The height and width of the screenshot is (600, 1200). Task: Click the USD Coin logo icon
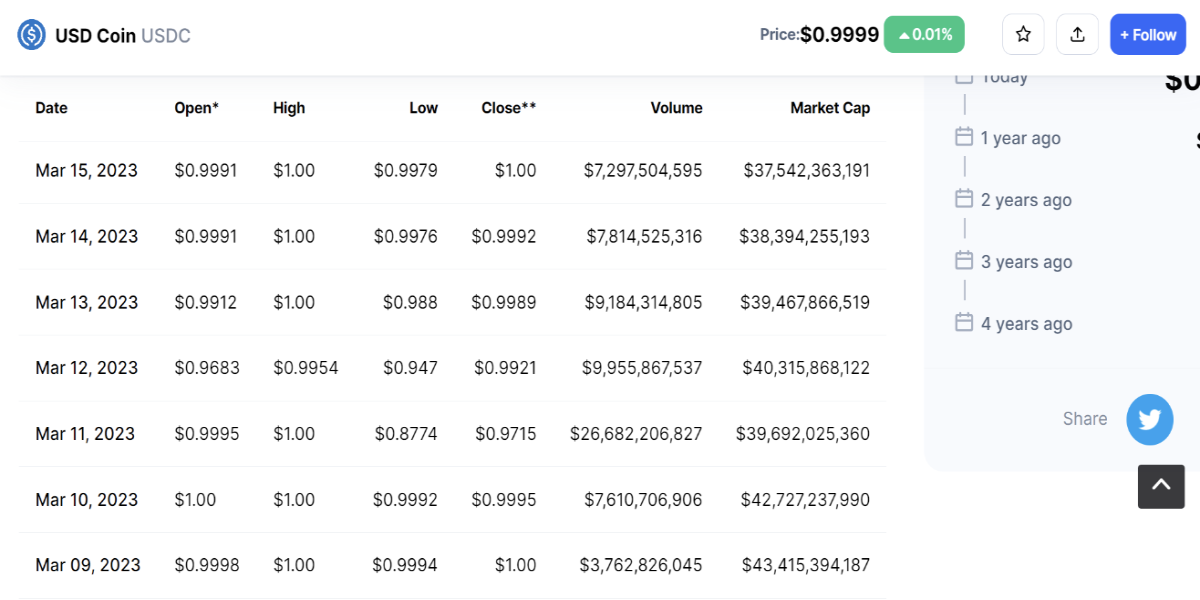32,35
